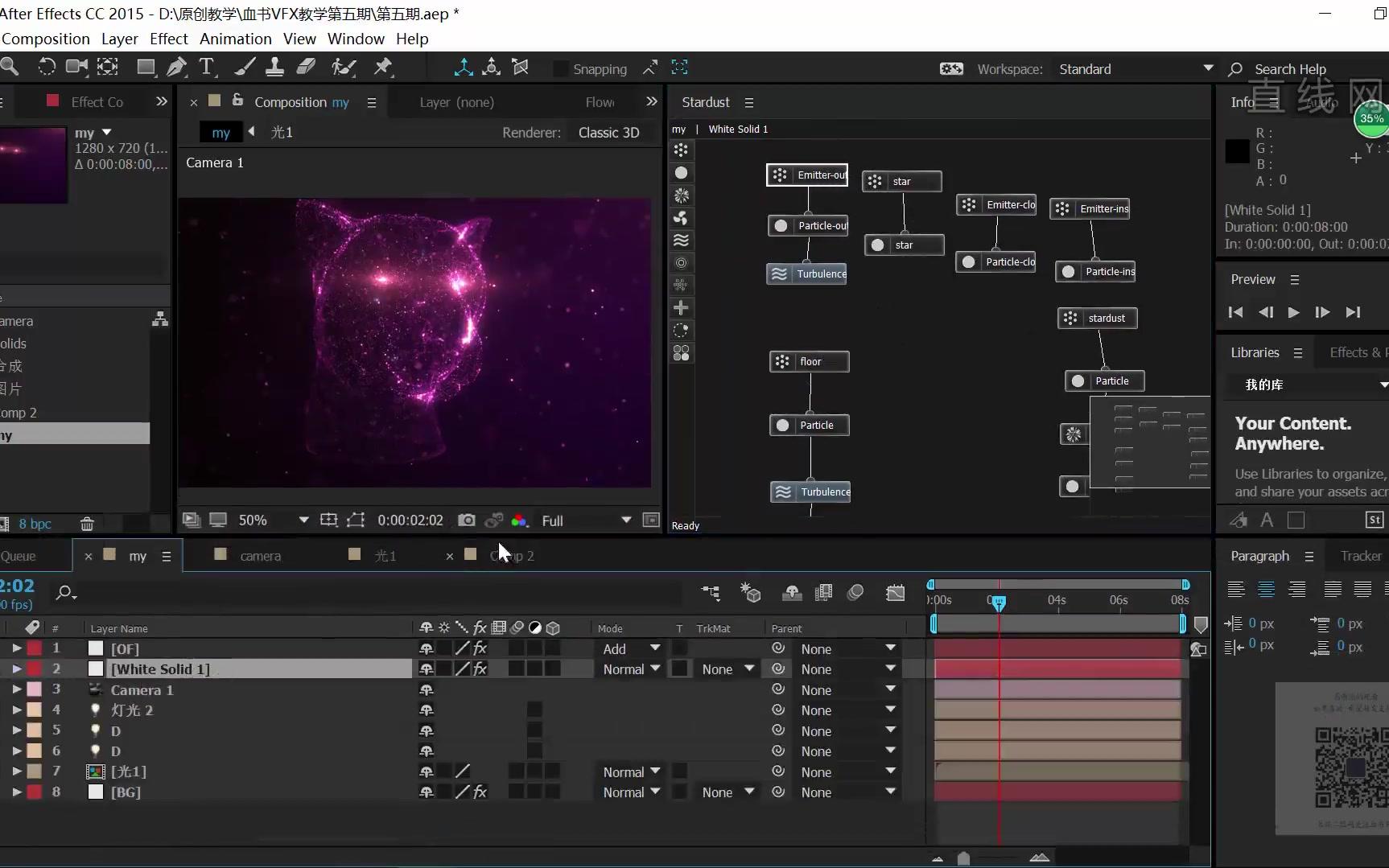Click the Stardust particle node icon in sidebar
The image size is (1389, 868).
pos(682,173)
